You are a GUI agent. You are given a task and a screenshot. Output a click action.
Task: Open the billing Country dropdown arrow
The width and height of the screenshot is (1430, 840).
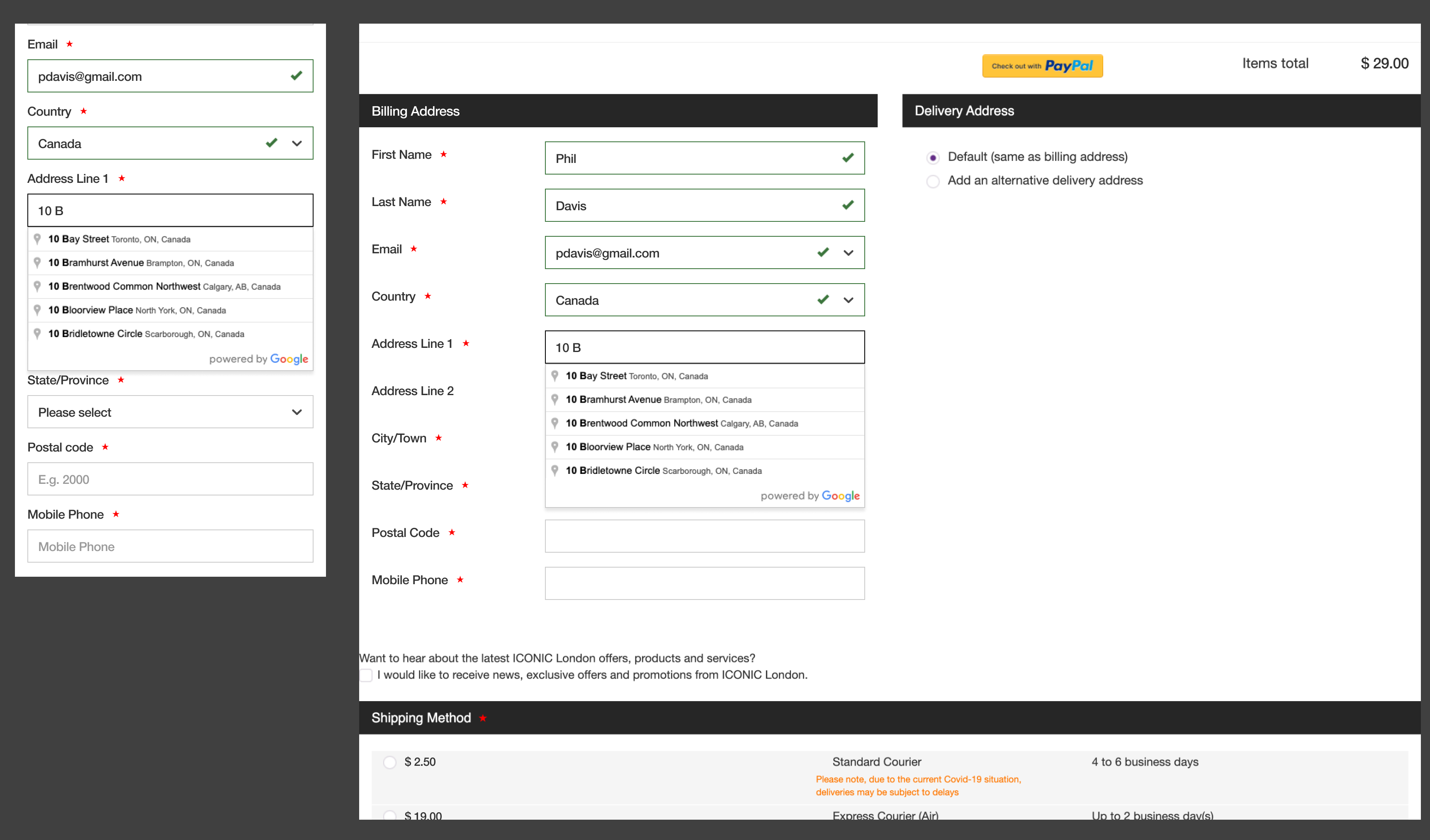click(x=848, y=300)
